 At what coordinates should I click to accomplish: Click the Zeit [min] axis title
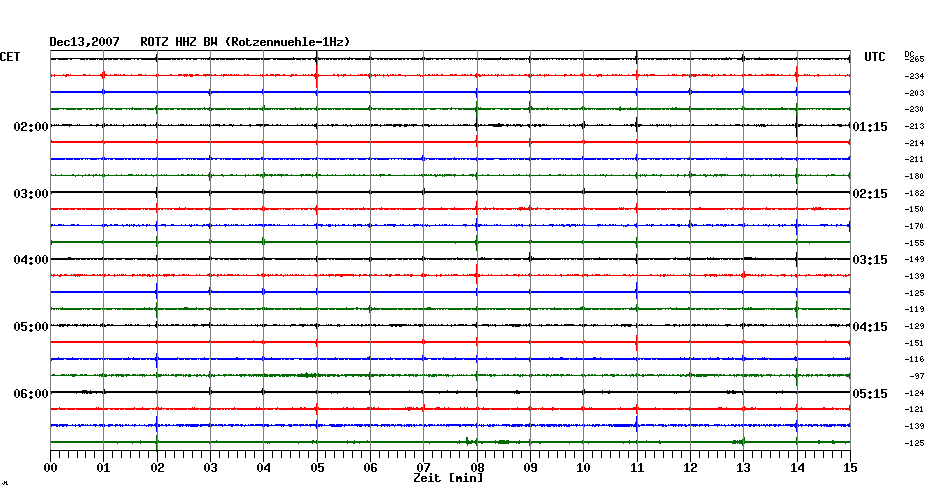pyautogui.click(x=448, y=478)
